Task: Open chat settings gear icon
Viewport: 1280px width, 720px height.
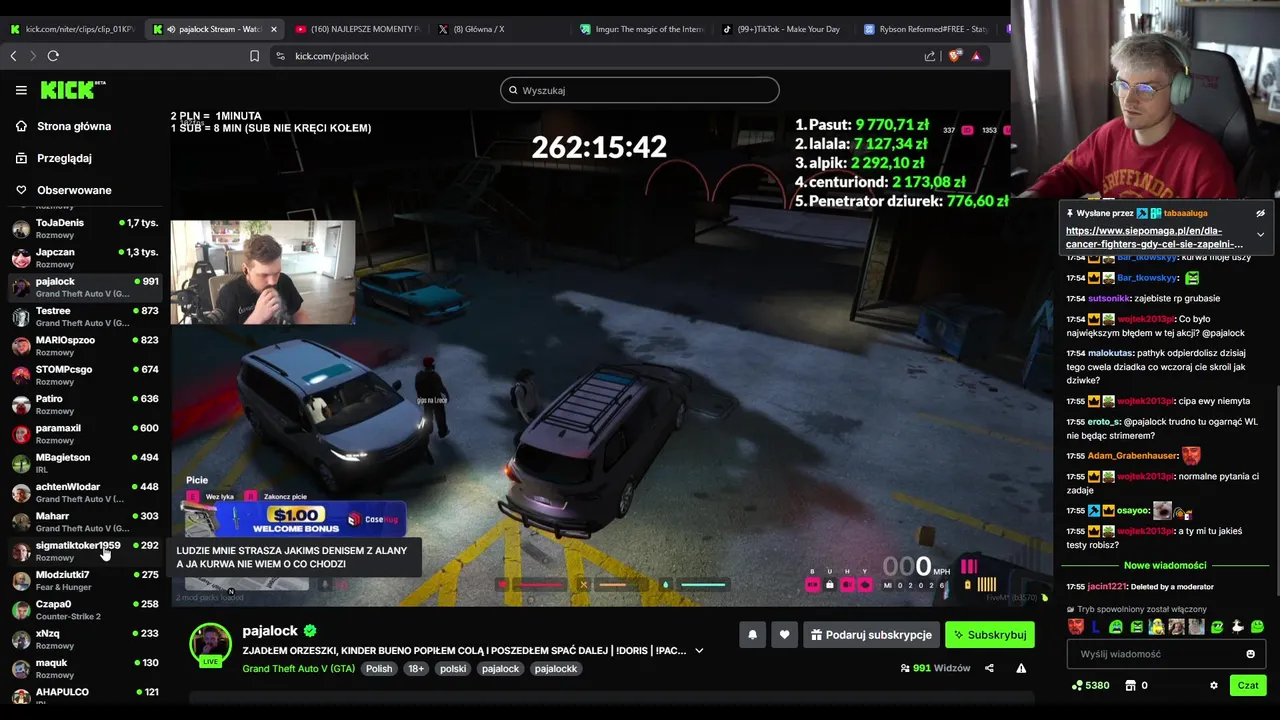Action: 1214,685
